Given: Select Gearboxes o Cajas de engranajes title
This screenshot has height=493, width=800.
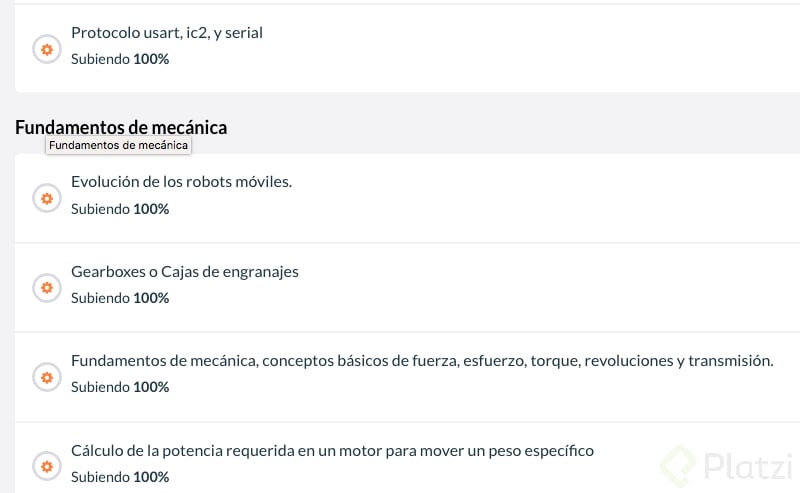Looking at the screenshot, I should coord(184,272).
